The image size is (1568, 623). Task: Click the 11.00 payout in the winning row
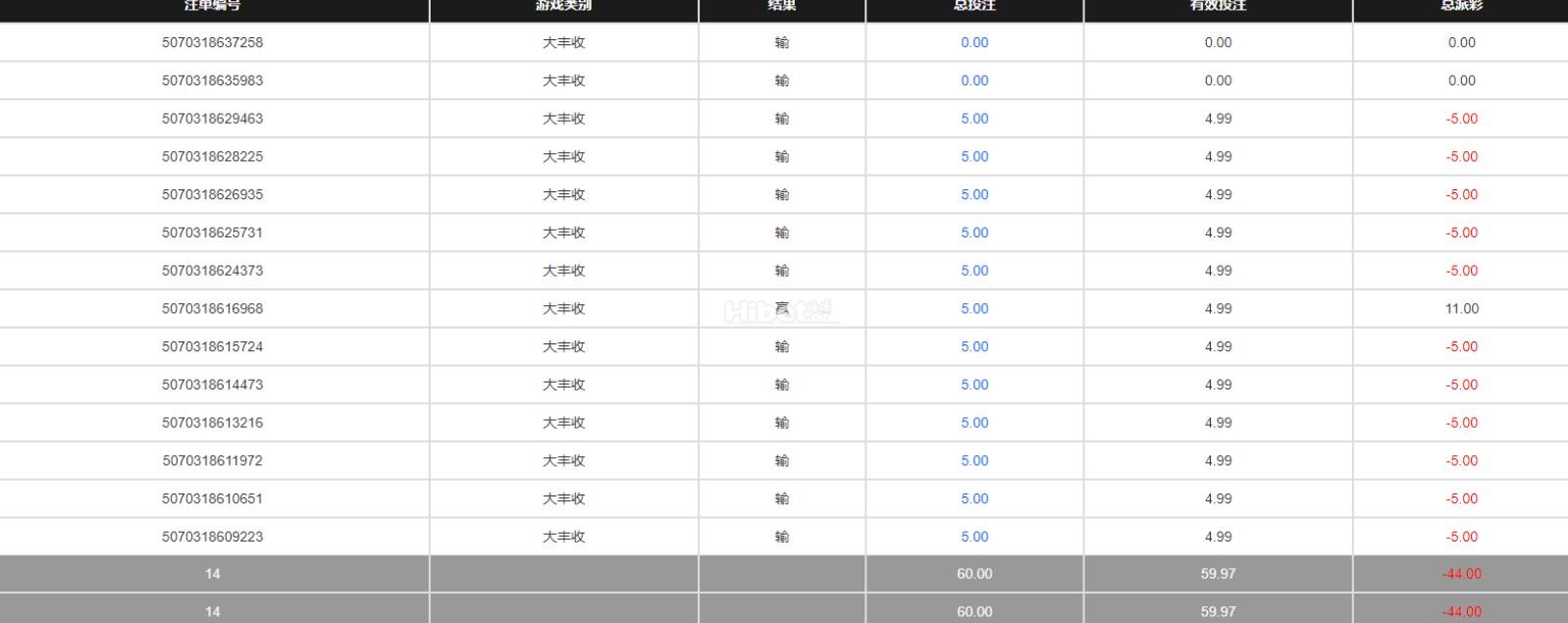pos(1461,308)
